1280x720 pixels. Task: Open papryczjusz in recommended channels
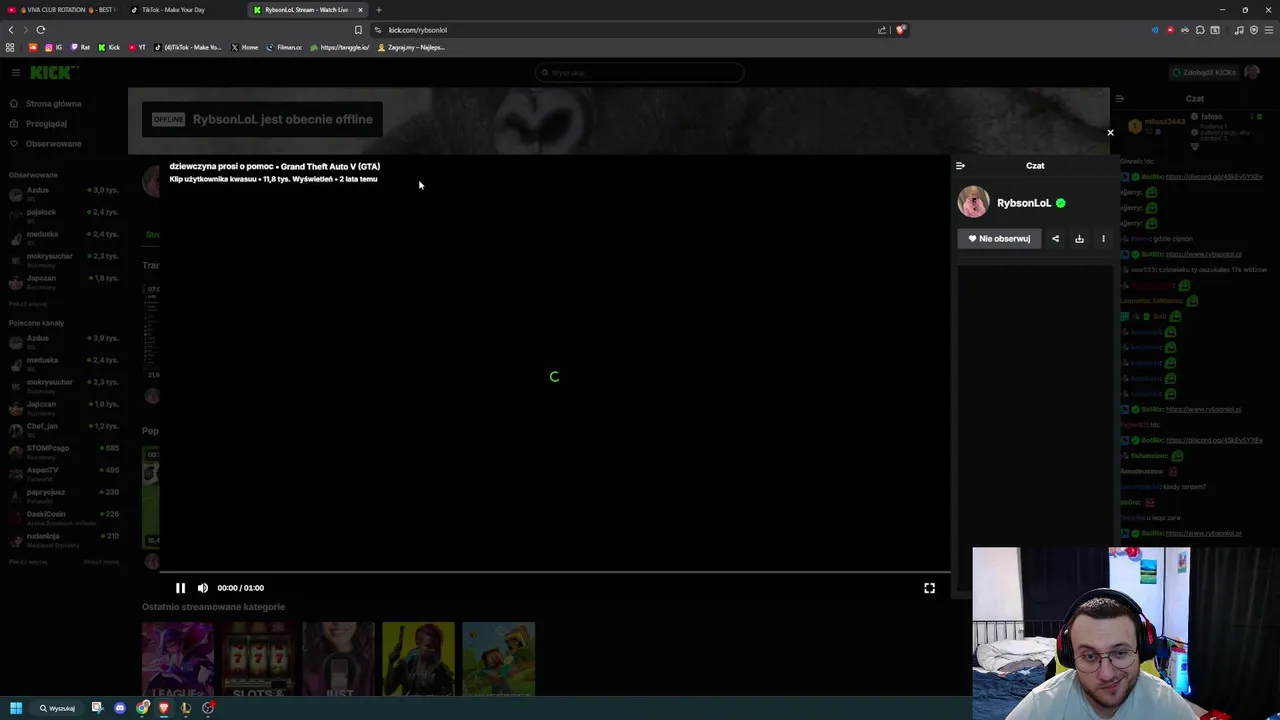point(63,494)
